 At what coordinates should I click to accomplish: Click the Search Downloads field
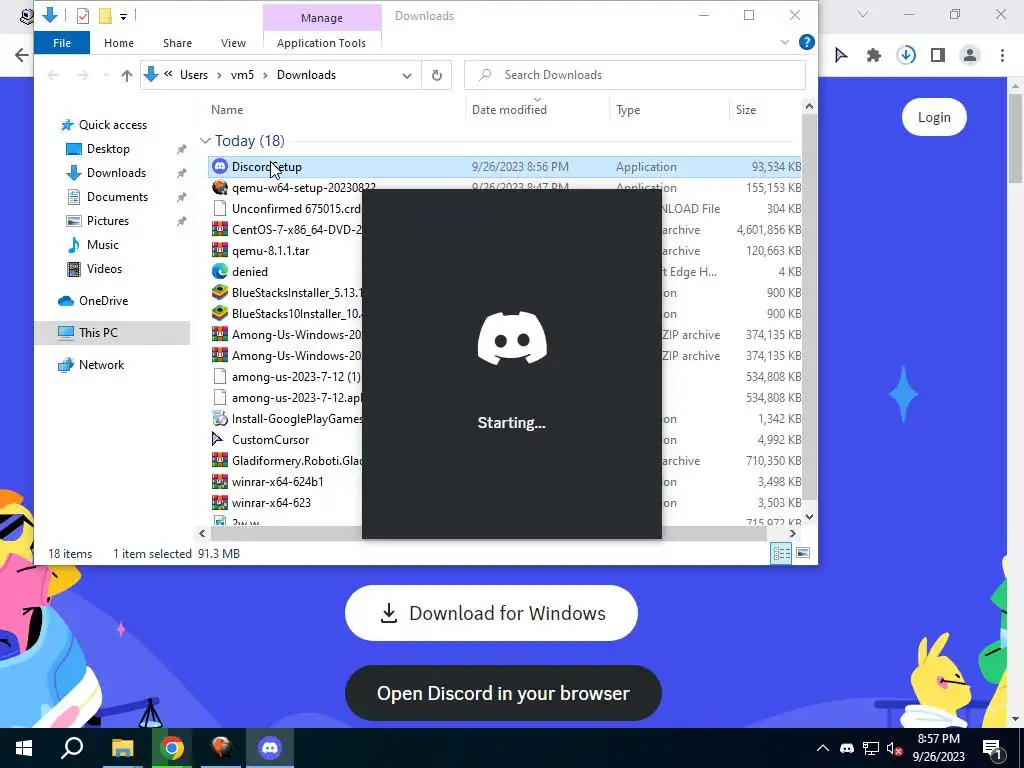pyautogui.click(x=635, y=75)
